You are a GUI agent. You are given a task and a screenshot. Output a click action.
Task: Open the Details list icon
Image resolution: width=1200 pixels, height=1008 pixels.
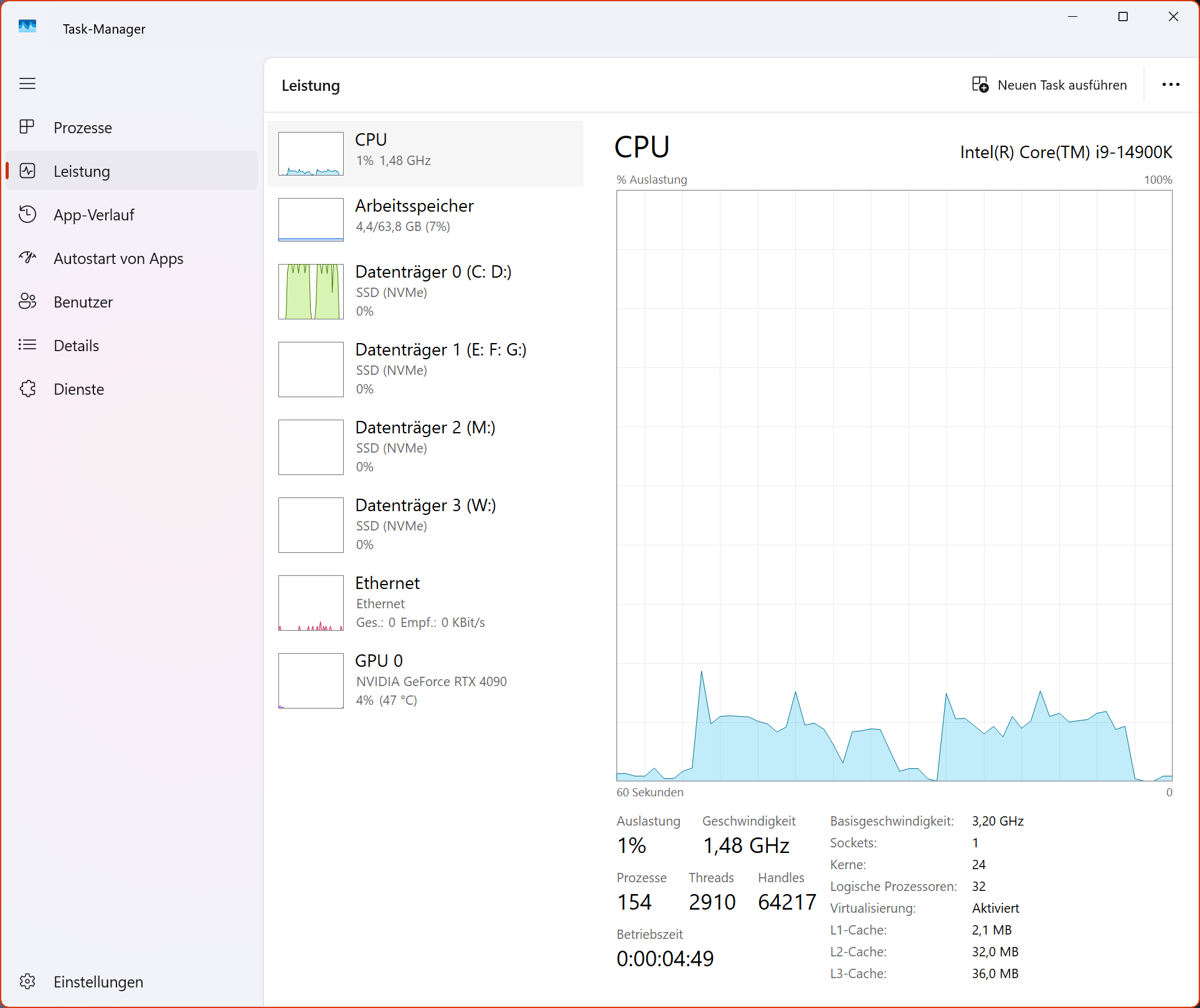coord(27,345)
